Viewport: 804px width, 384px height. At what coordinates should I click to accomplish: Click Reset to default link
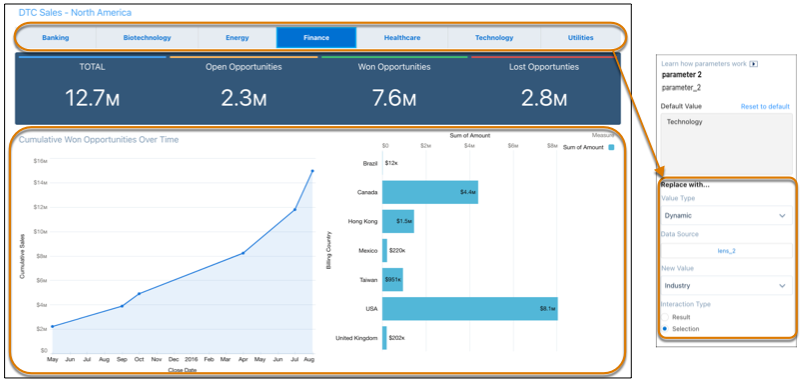click(765, 107)
